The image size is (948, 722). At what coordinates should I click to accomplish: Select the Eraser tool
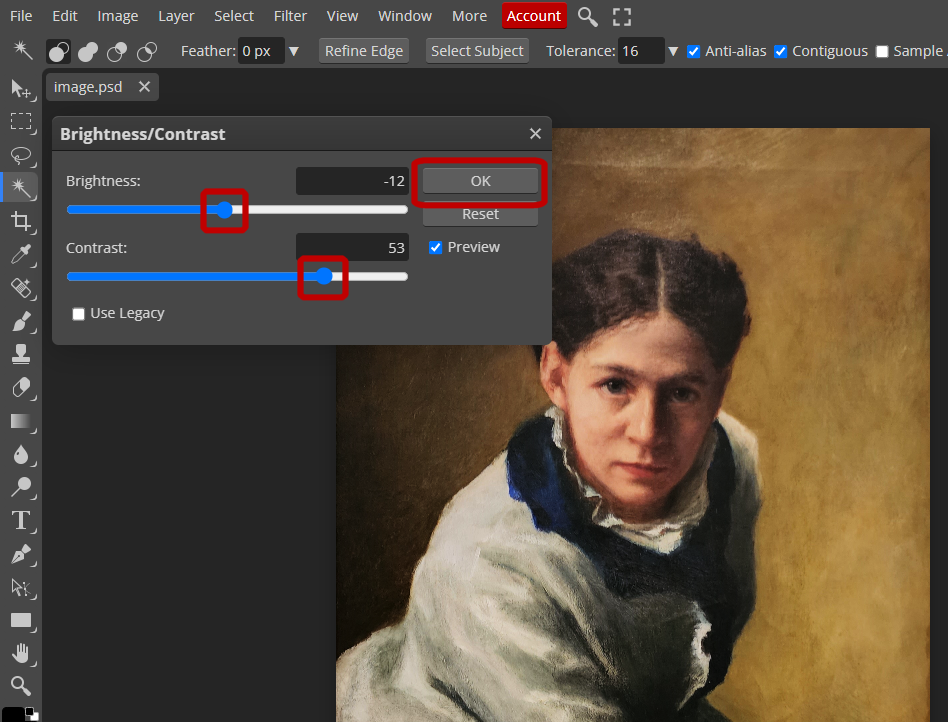pyautogui.click(x=21, y=387)
